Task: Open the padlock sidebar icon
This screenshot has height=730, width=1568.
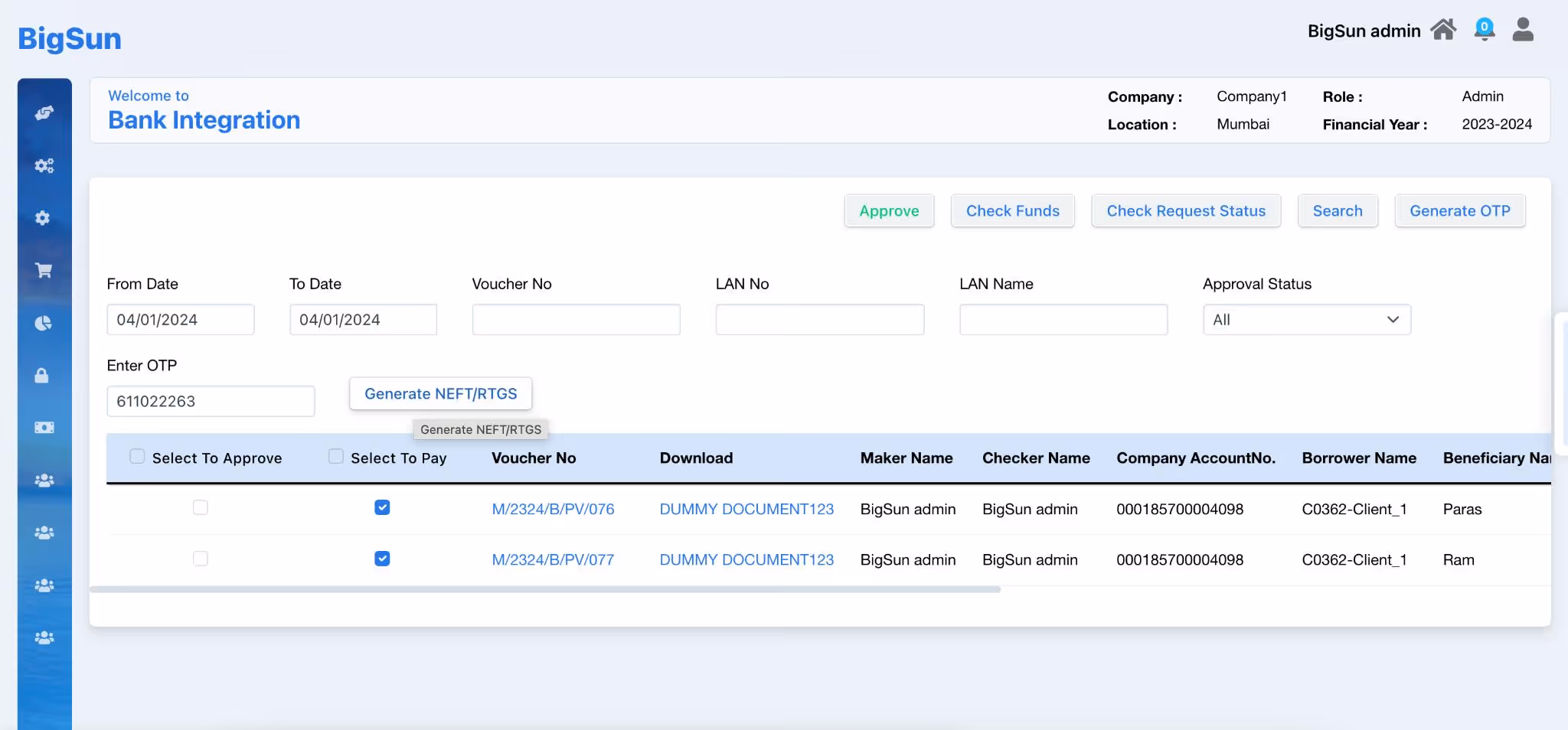Action: [42, 375]
